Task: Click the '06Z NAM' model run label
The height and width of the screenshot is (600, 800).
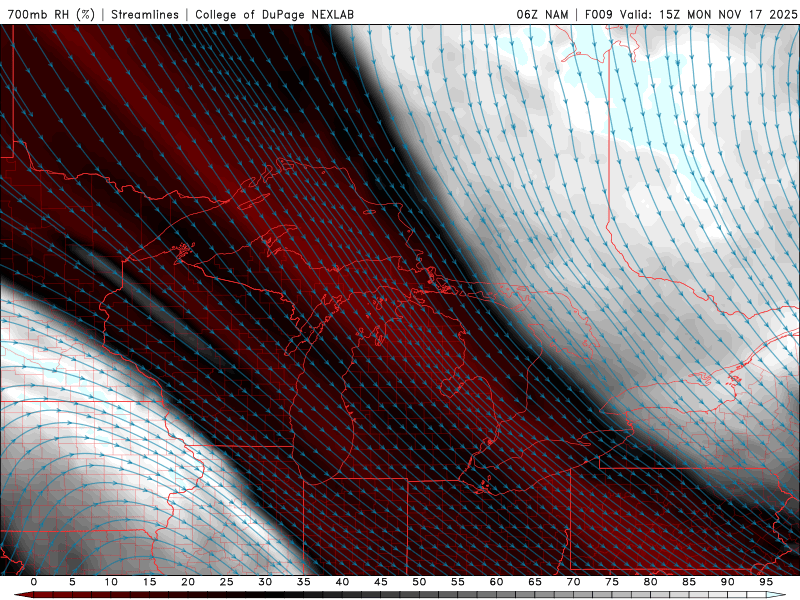Action: pyautogui.click(x=542, y=14)
